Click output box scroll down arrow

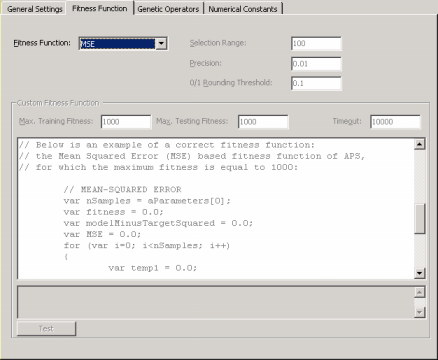coord(419,312)
